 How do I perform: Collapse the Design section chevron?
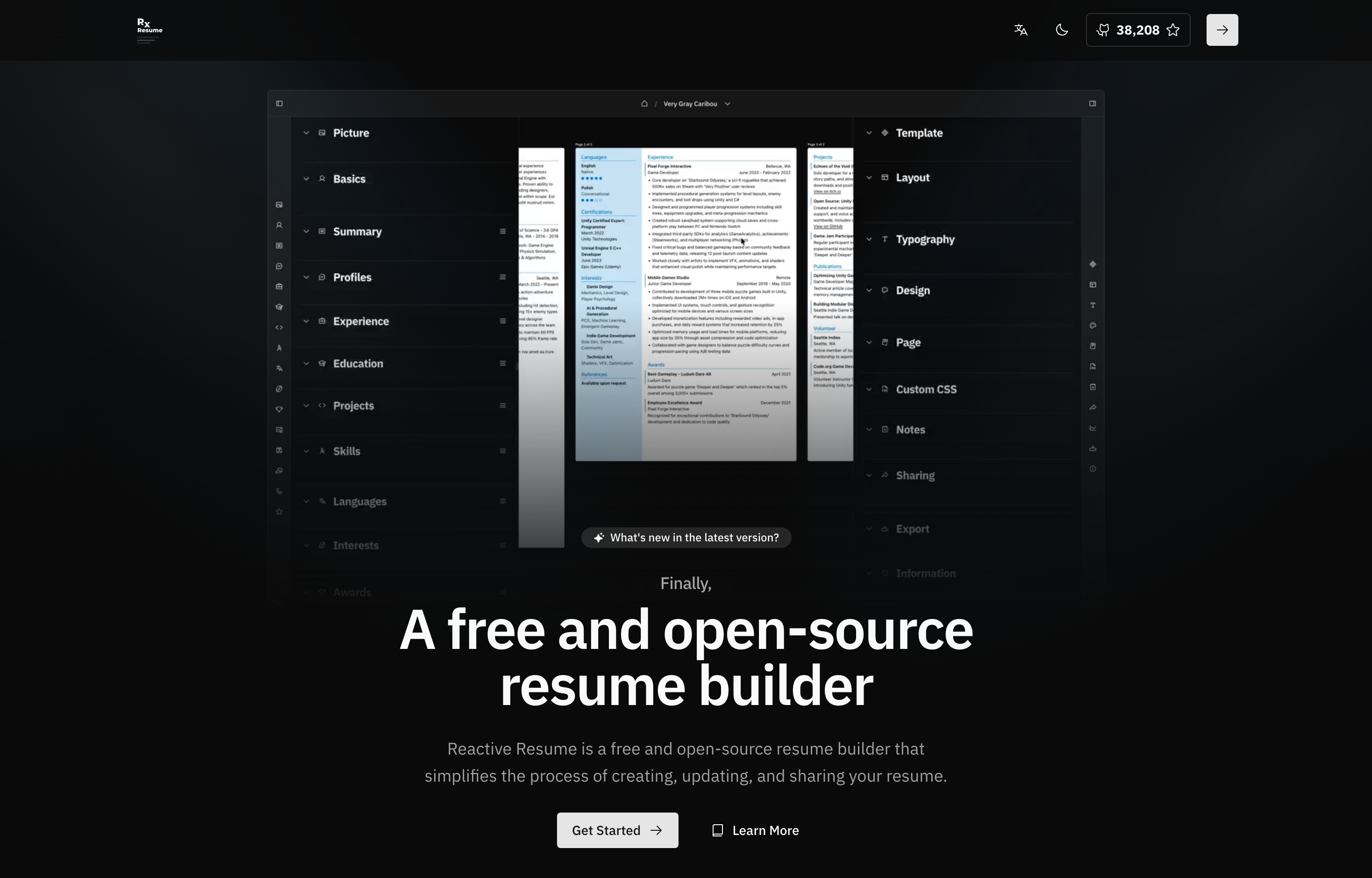(x=869, y=290)
